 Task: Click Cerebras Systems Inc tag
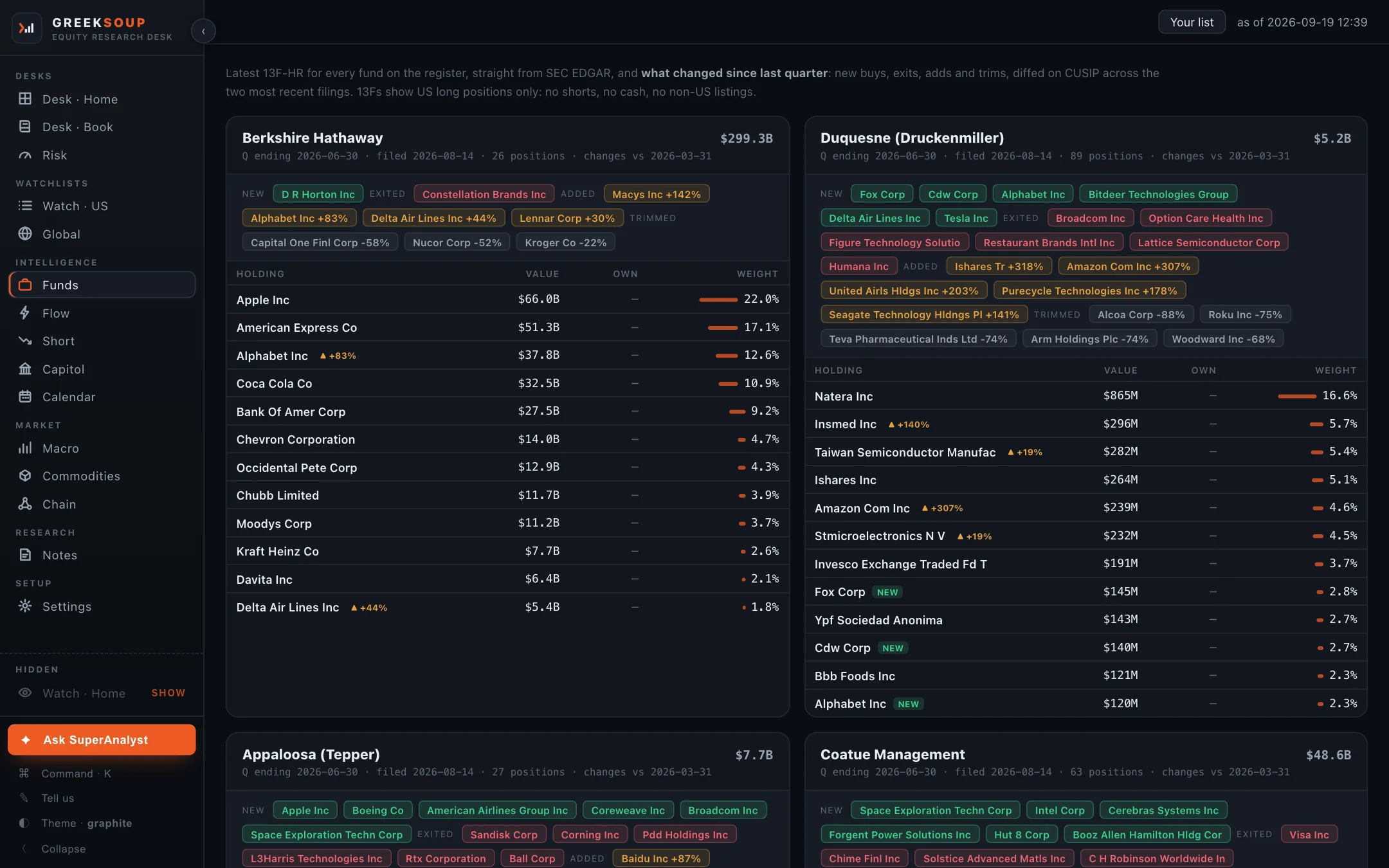click(x=1163, y=810)
